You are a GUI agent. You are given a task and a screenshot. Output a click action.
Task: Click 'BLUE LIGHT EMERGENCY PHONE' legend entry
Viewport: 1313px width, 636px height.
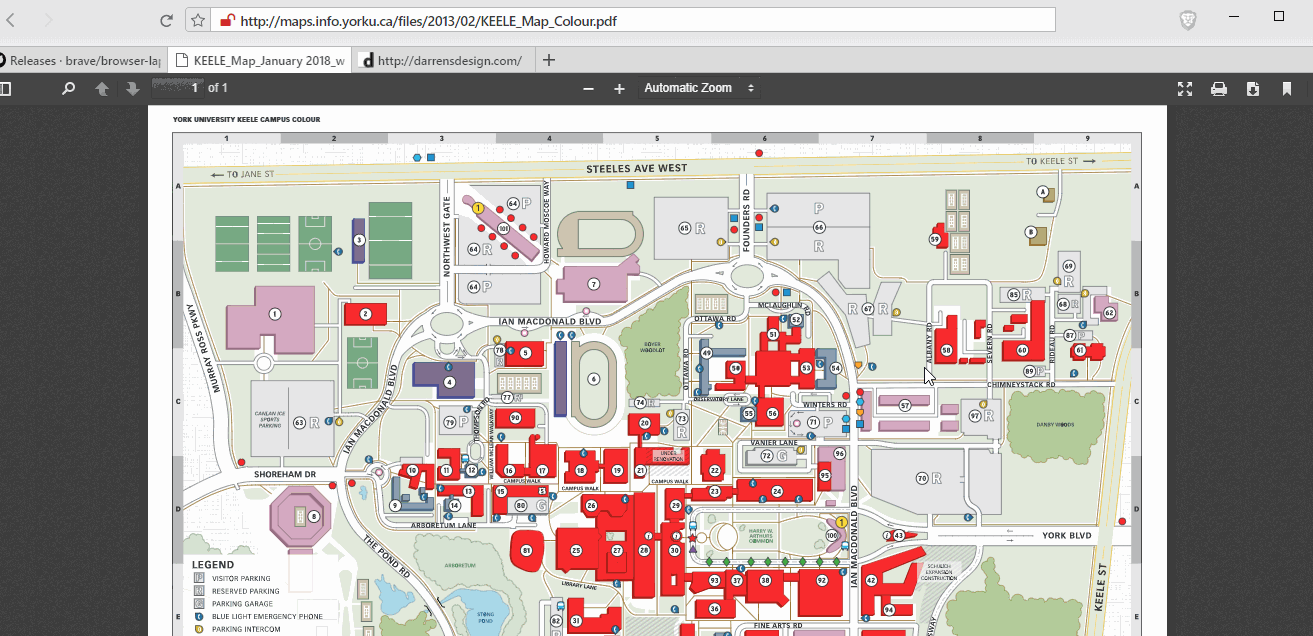[267, 617]
